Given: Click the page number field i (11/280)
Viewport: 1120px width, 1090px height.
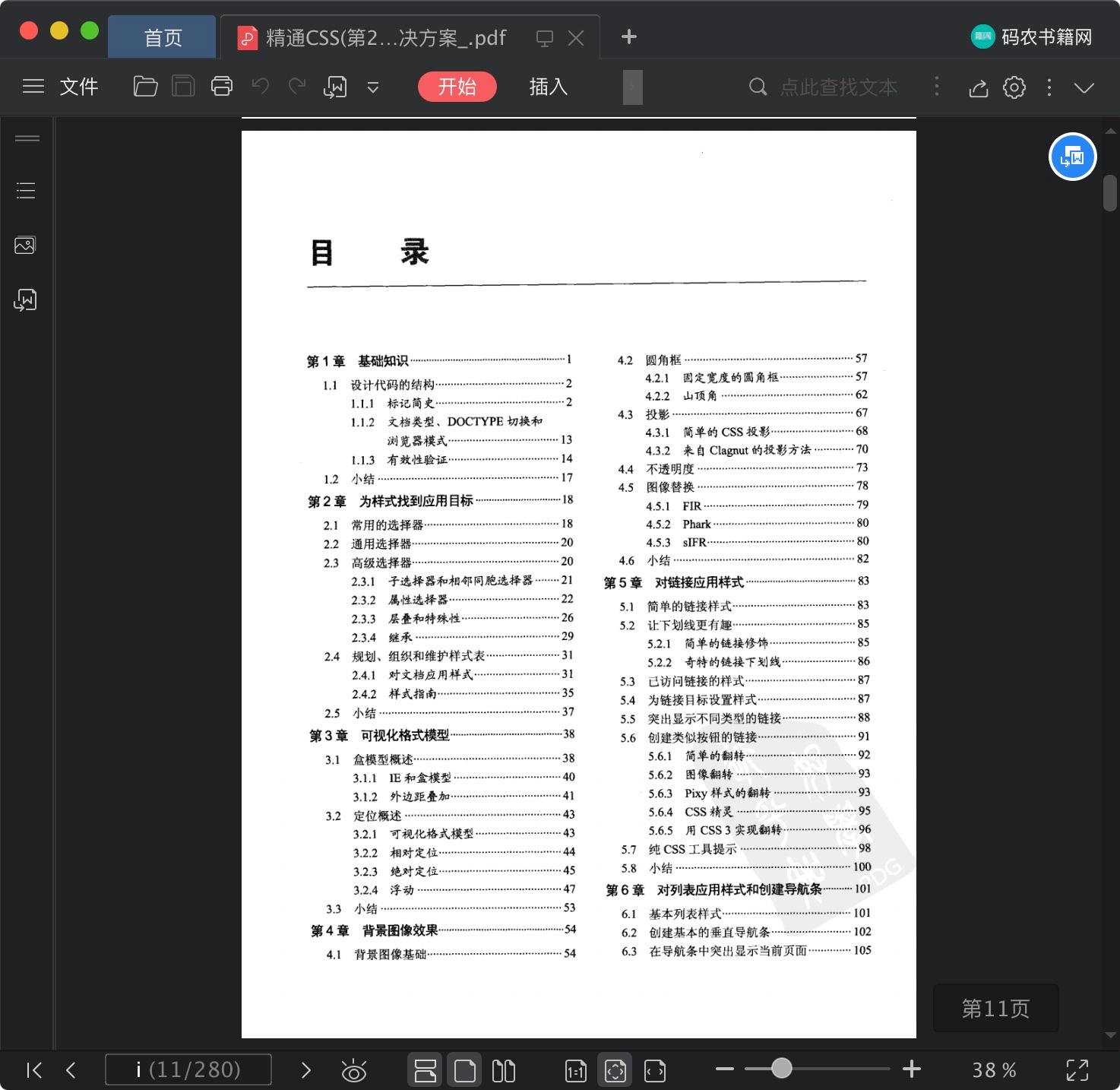Looking at the screenshot, I should (188, 1069).
